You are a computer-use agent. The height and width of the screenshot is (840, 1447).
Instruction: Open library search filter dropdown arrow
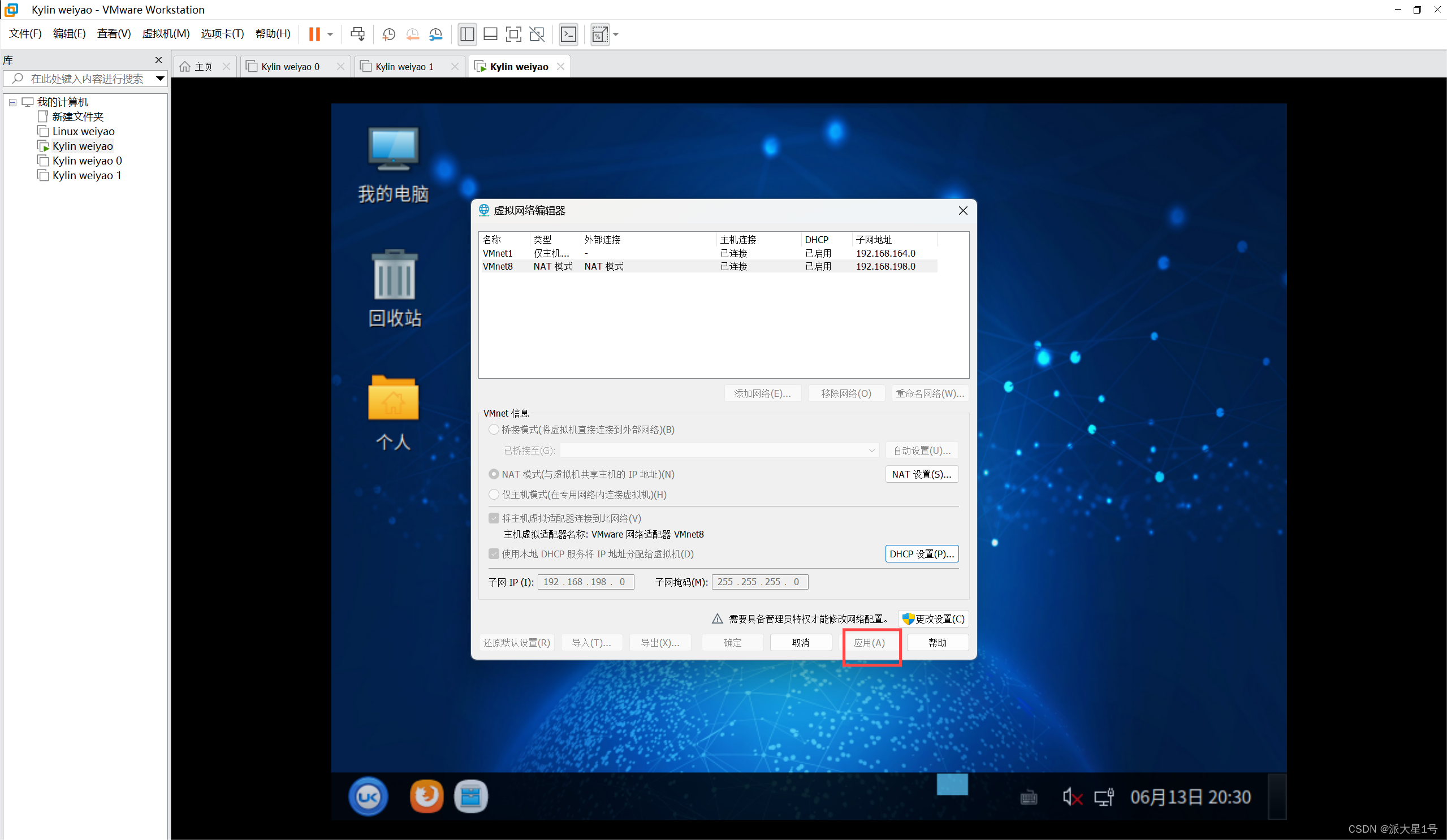(160, 79)
